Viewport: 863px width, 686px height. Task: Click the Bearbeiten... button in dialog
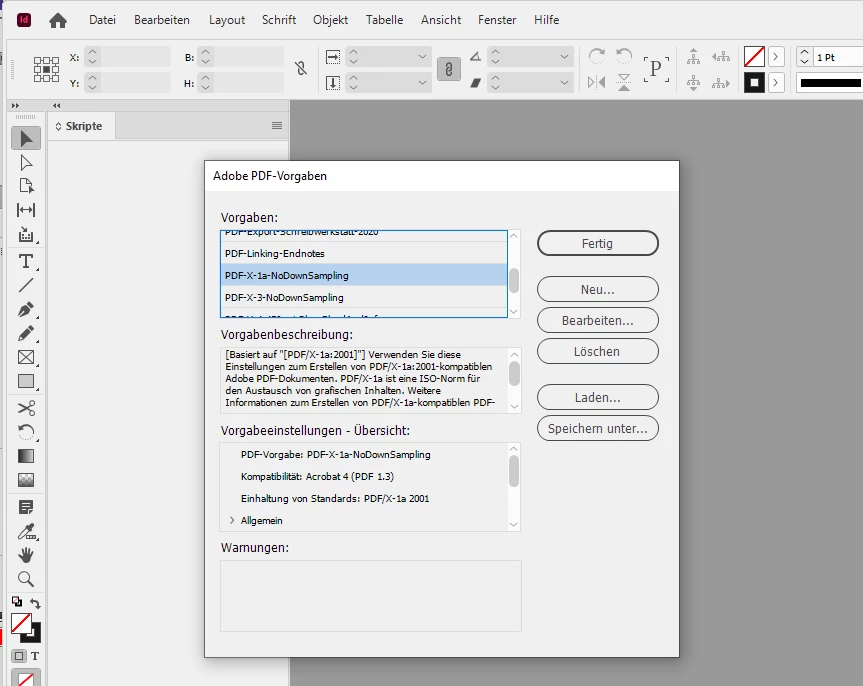click(598, 320)
